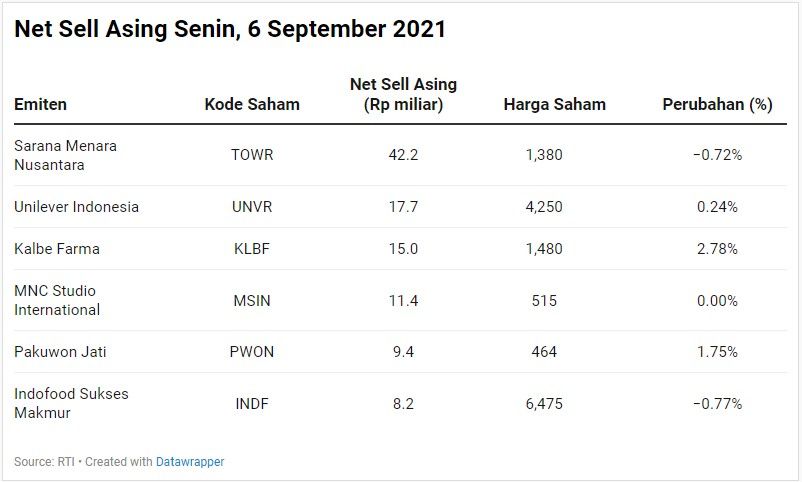
Task: Click the table title heading
Action: [x=230, y=30]
